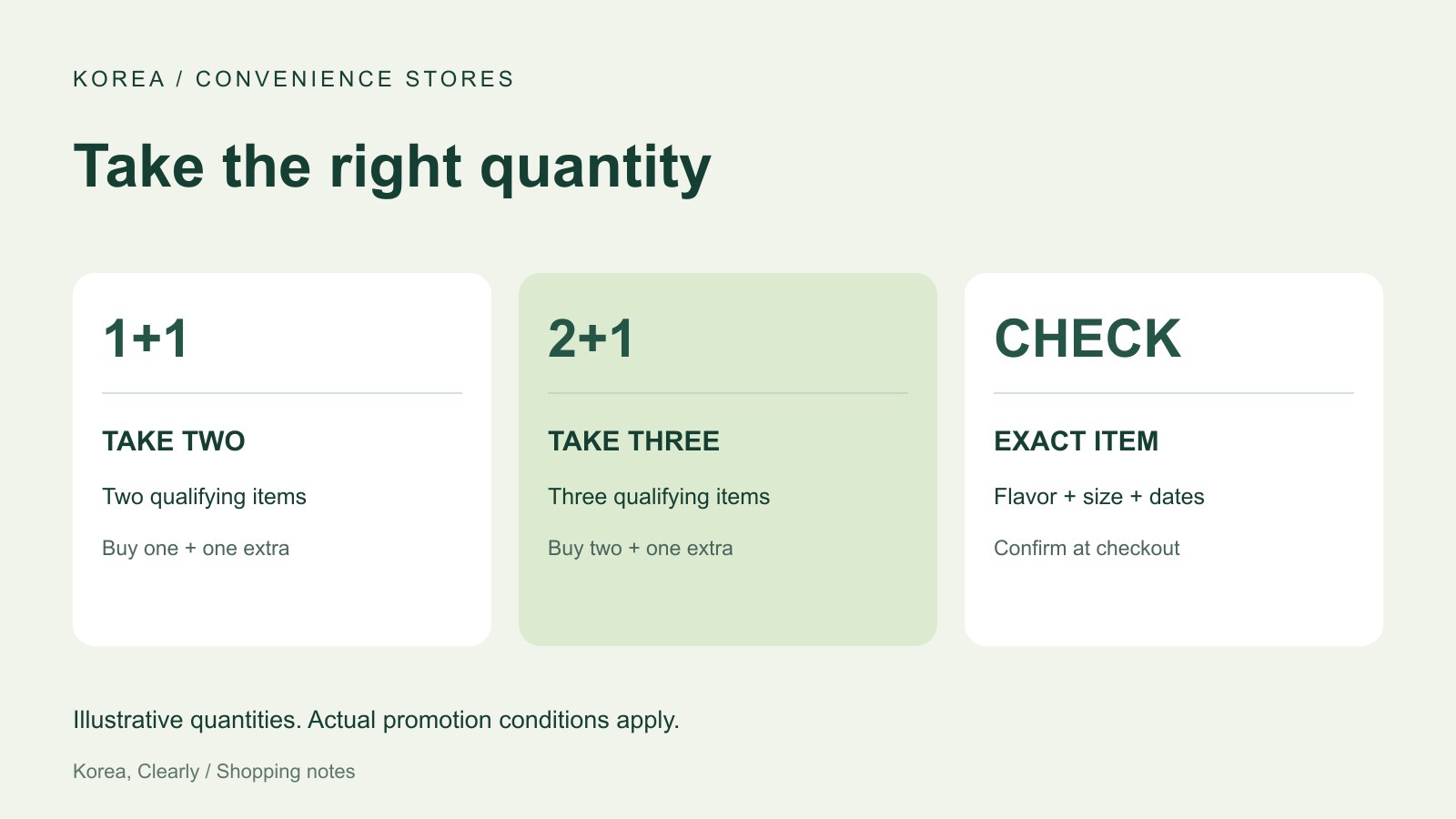Click the illustrative quantities disclaimer sentence
Screen dimensions: 1456x819
376,720
